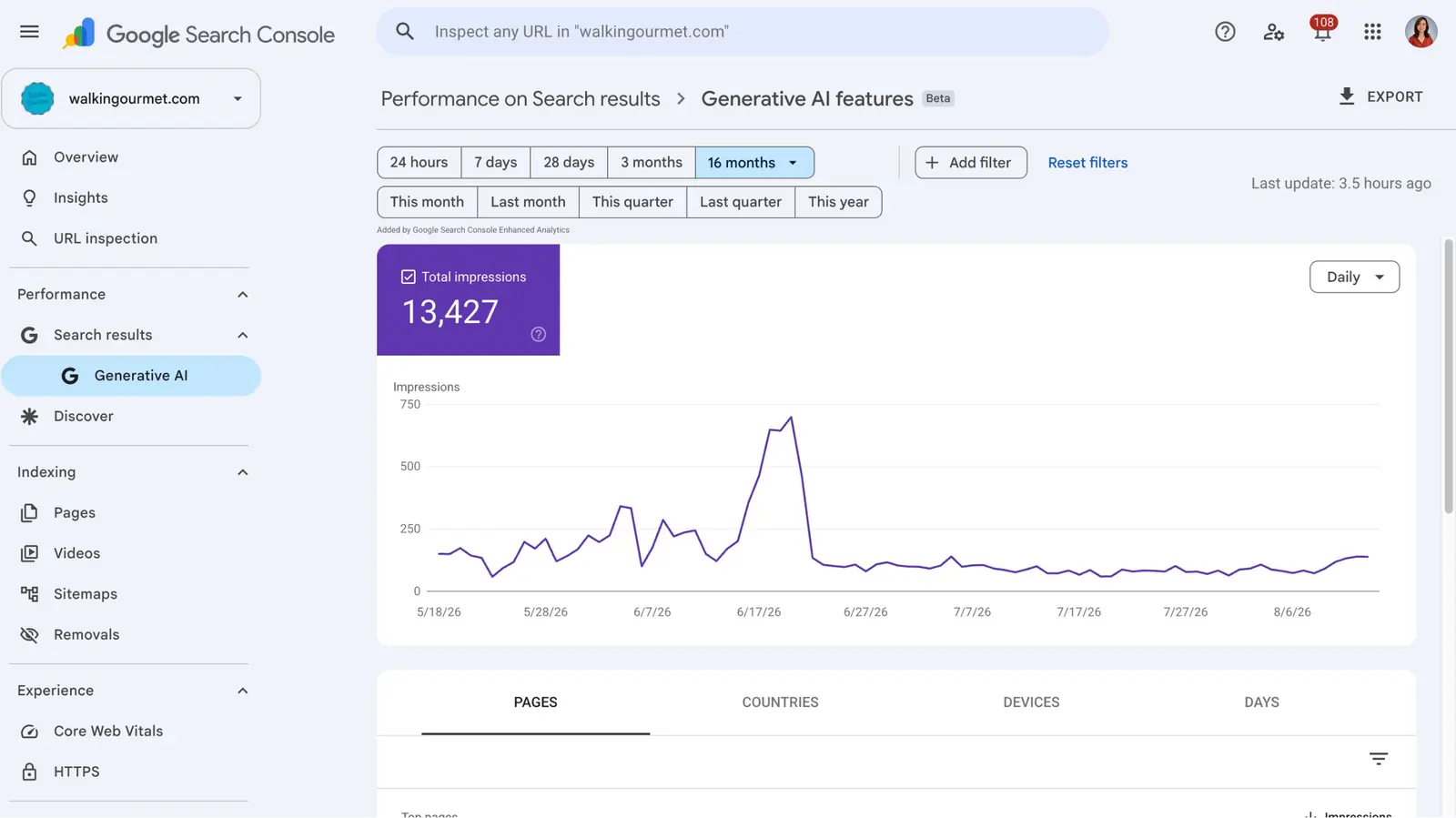Click the HTTPS padlock icon
This screenshot has width=1456, height=818.
tap(30, 772)
